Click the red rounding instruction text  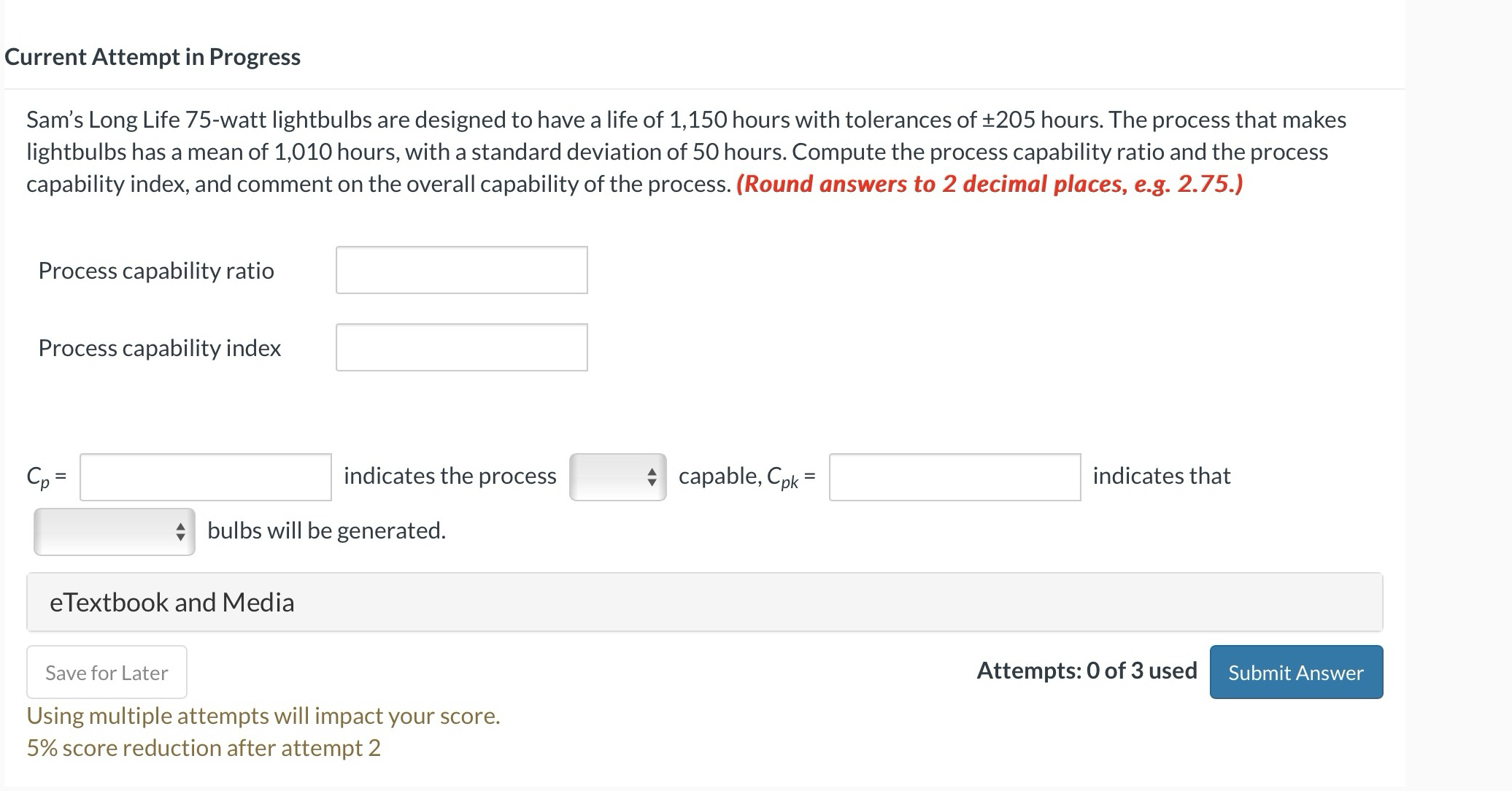pyautogui.click(x=990, y=184)
